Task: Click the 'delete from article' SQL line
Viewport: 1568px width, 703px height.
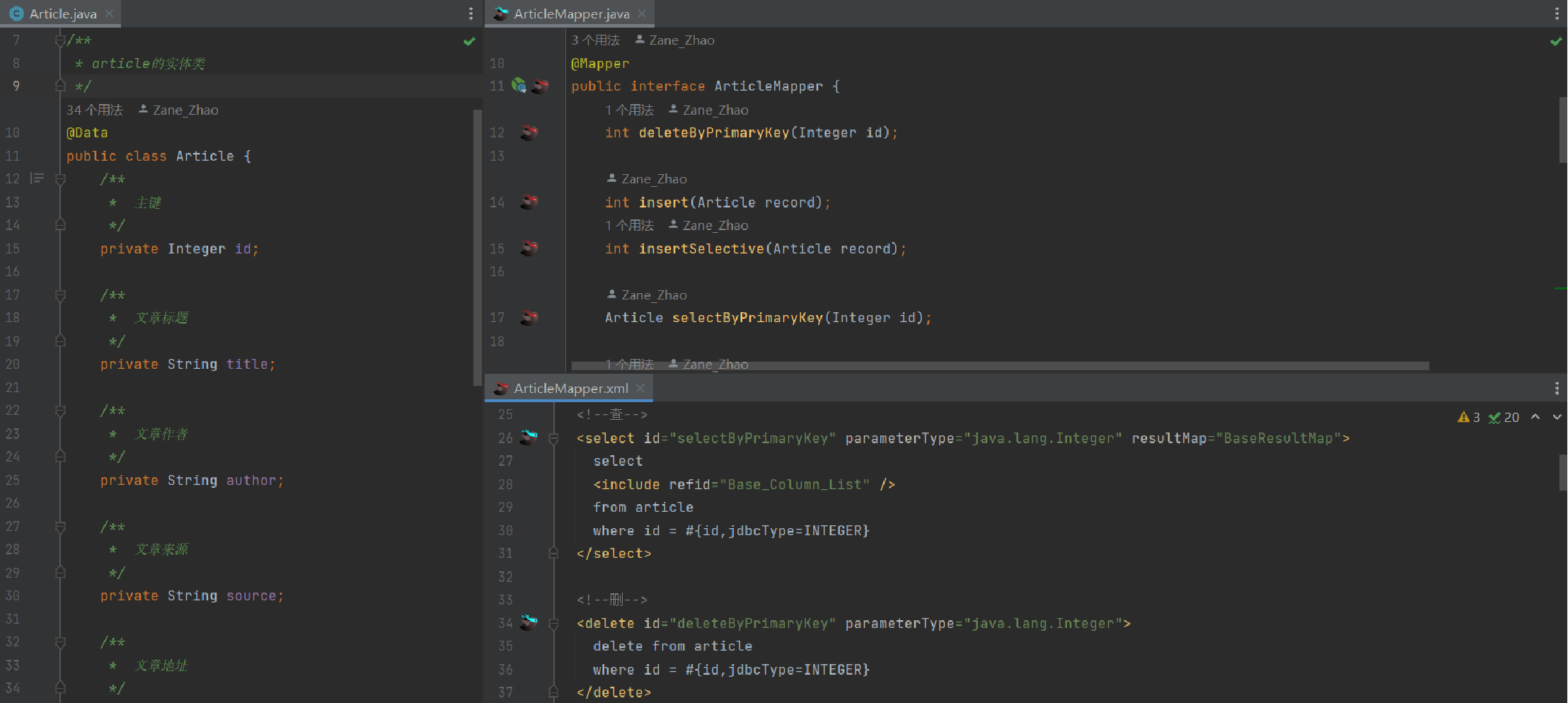Action: click(672, 646)
